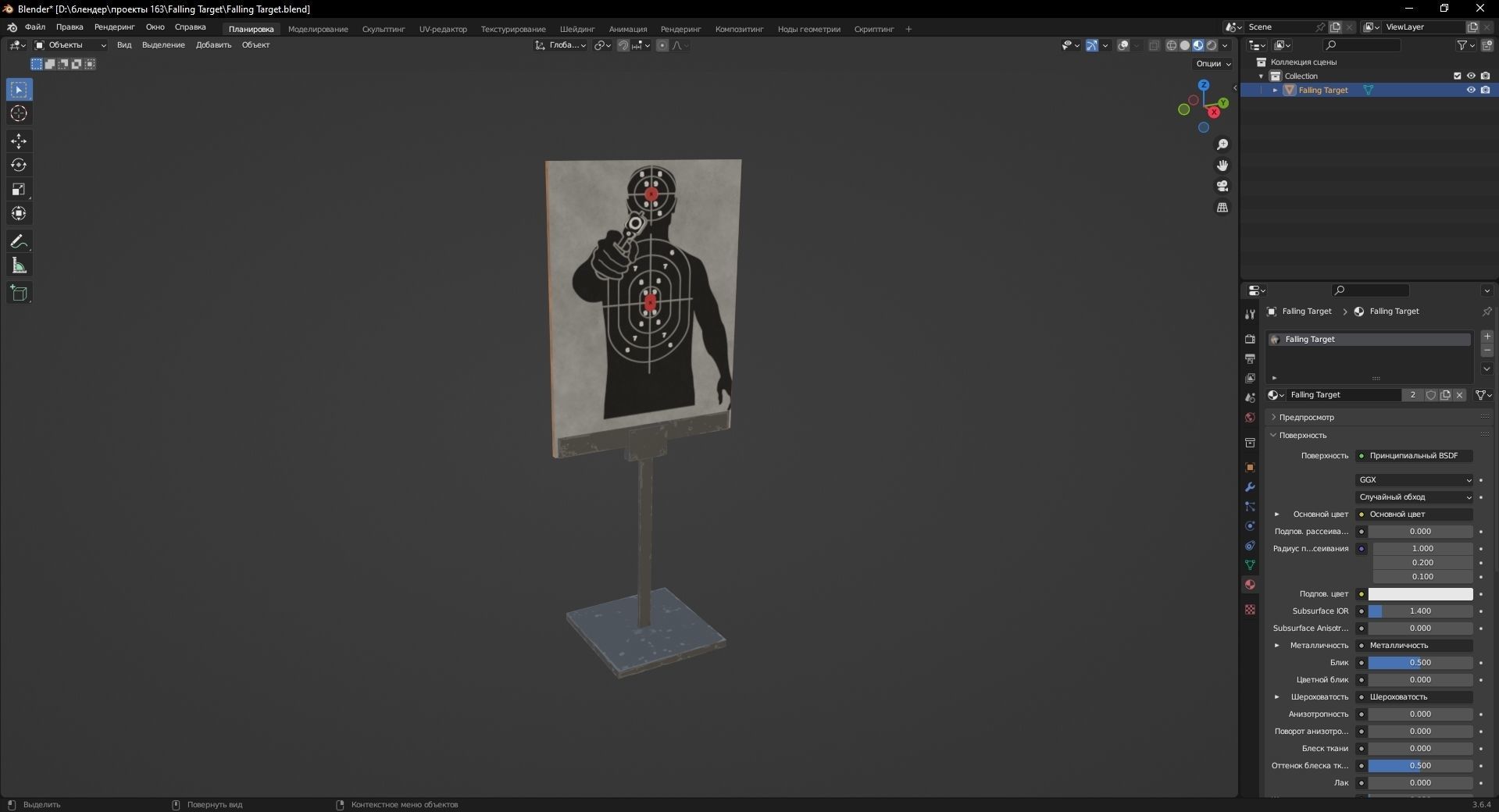The image size is (1499, 812).
Task: Open the Tool settings properties tab
Action: [1250, 314]
